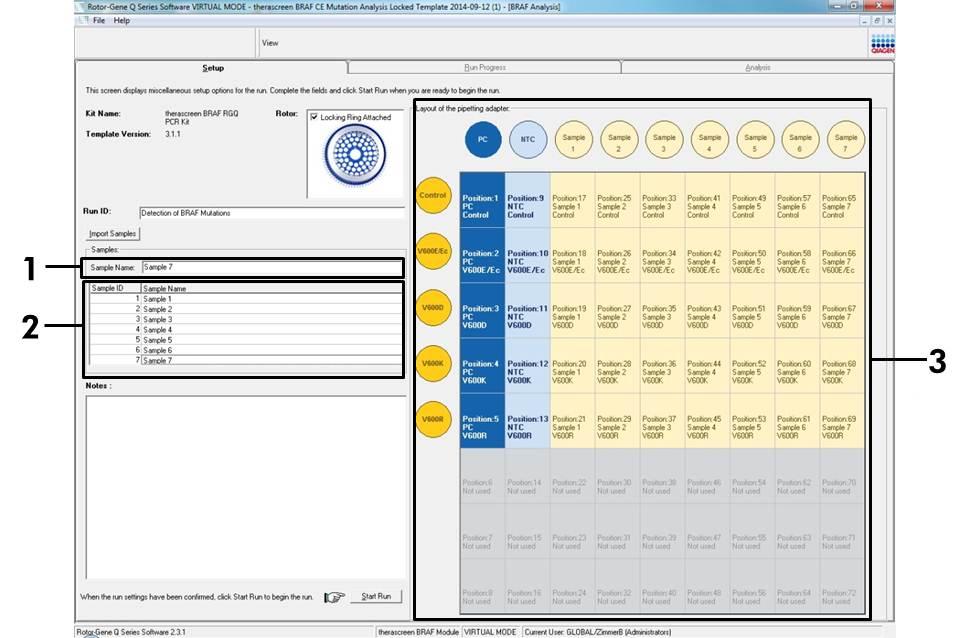
Task: Select the yellow Control row circle
Action: tap(433, 195)
